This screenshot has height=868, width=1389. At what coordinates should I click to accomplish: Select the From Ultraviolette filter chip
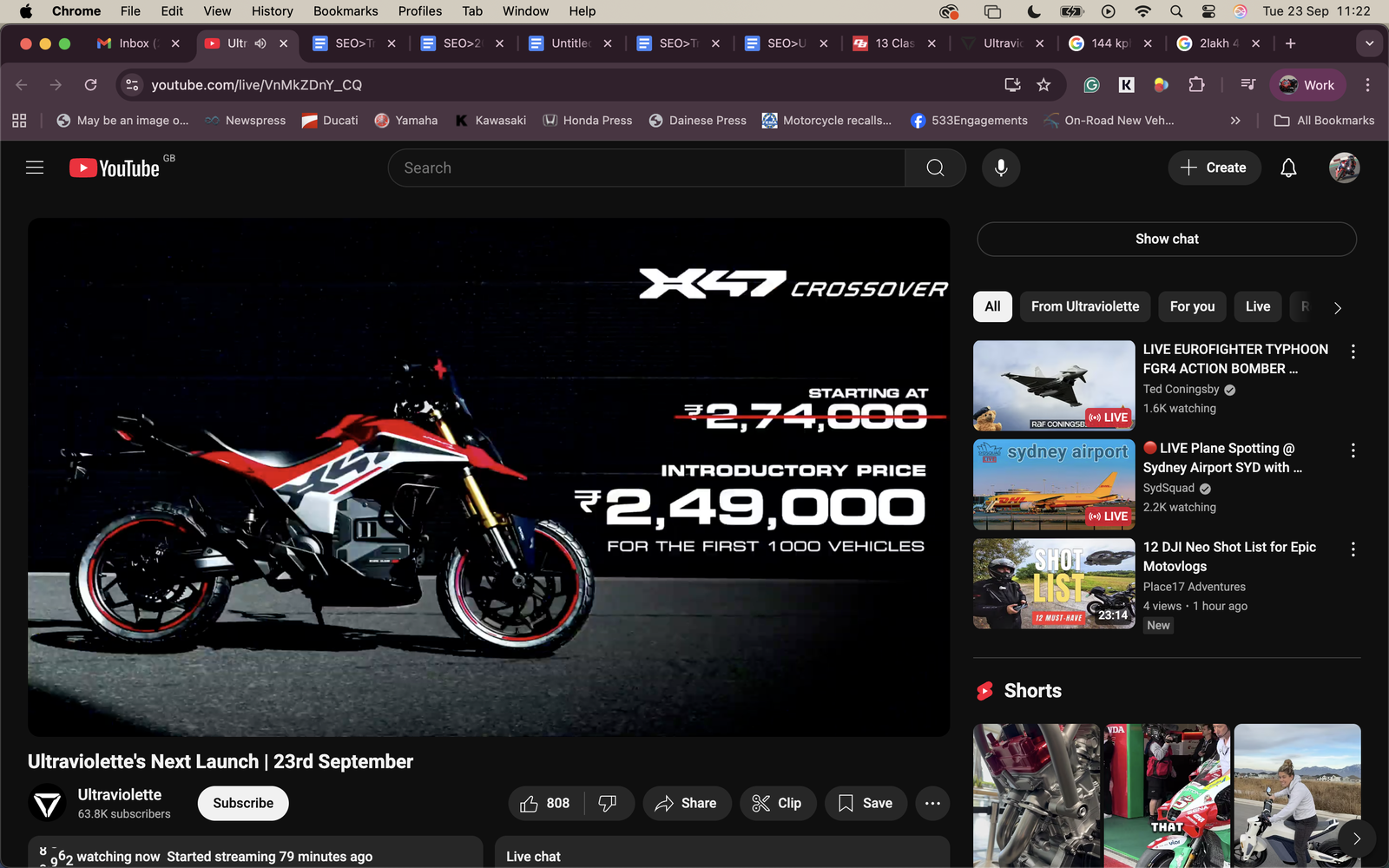1084,306
